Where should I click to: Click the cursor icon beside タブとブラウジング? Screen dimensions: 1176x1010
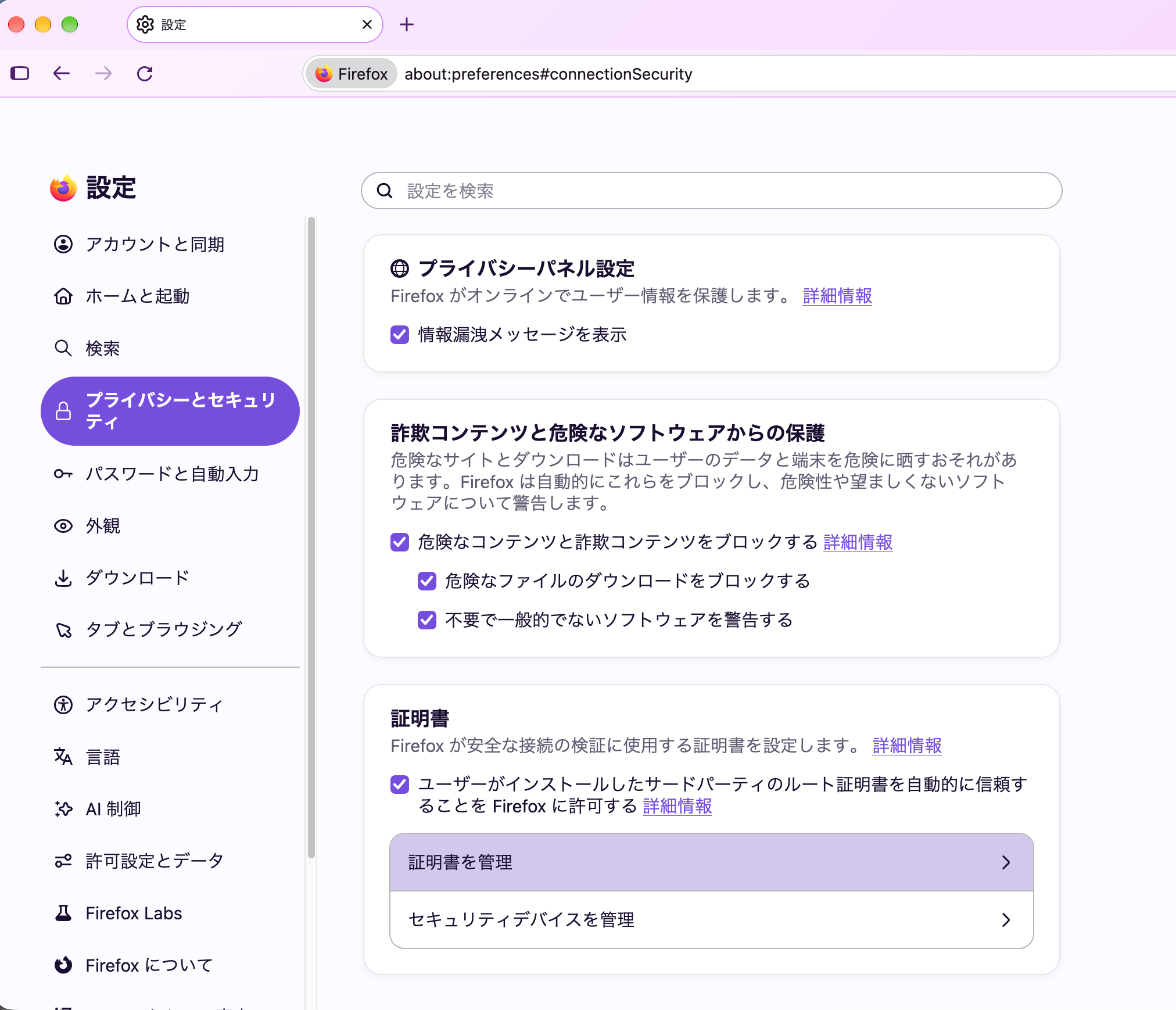tap(63, 630)
